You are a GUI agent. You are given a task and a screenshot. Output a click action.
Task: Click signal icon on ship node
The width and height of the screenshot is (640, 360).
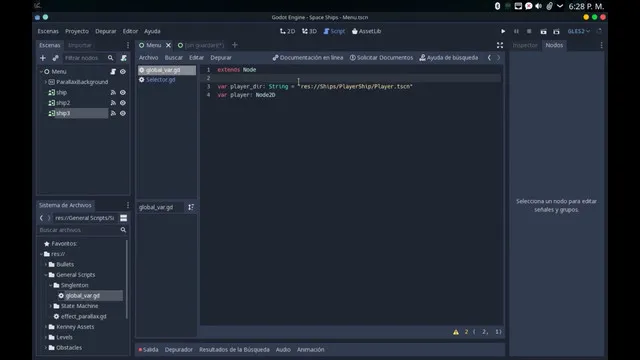pyautogui.click(x=113, y=92)
